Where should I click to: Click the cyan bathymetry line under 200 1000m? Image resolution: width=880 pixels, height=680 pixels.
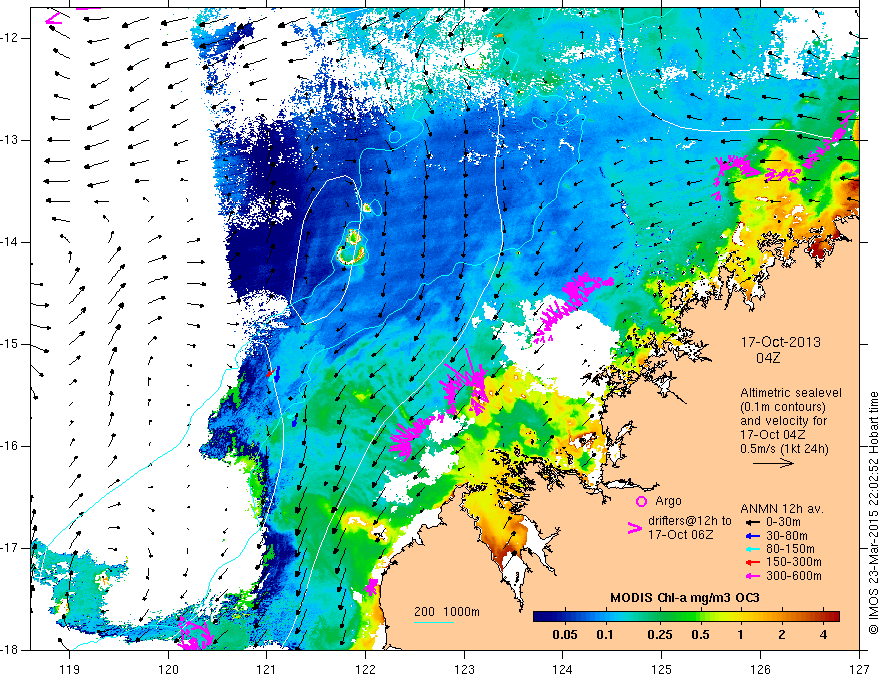coord(434,622)
